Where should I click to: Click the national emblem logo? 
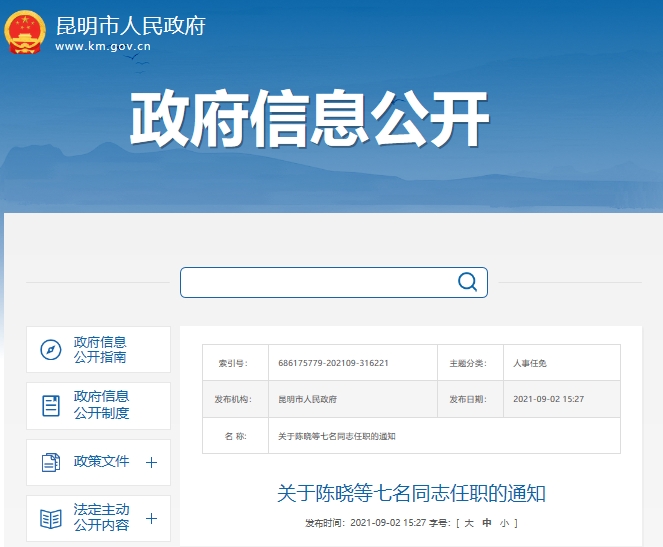[x=25, y=32]
